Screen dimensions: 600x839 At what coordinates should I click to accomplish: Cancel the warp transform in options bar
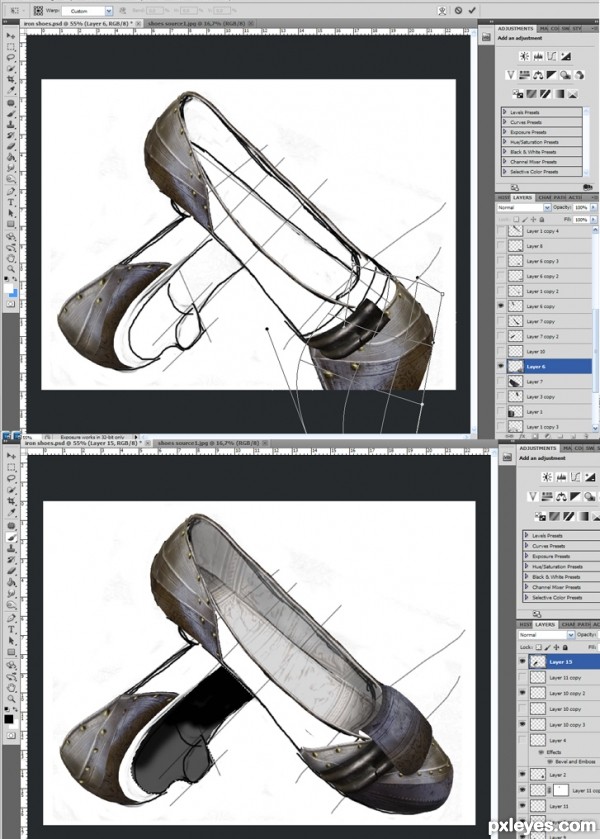point(458,10)
